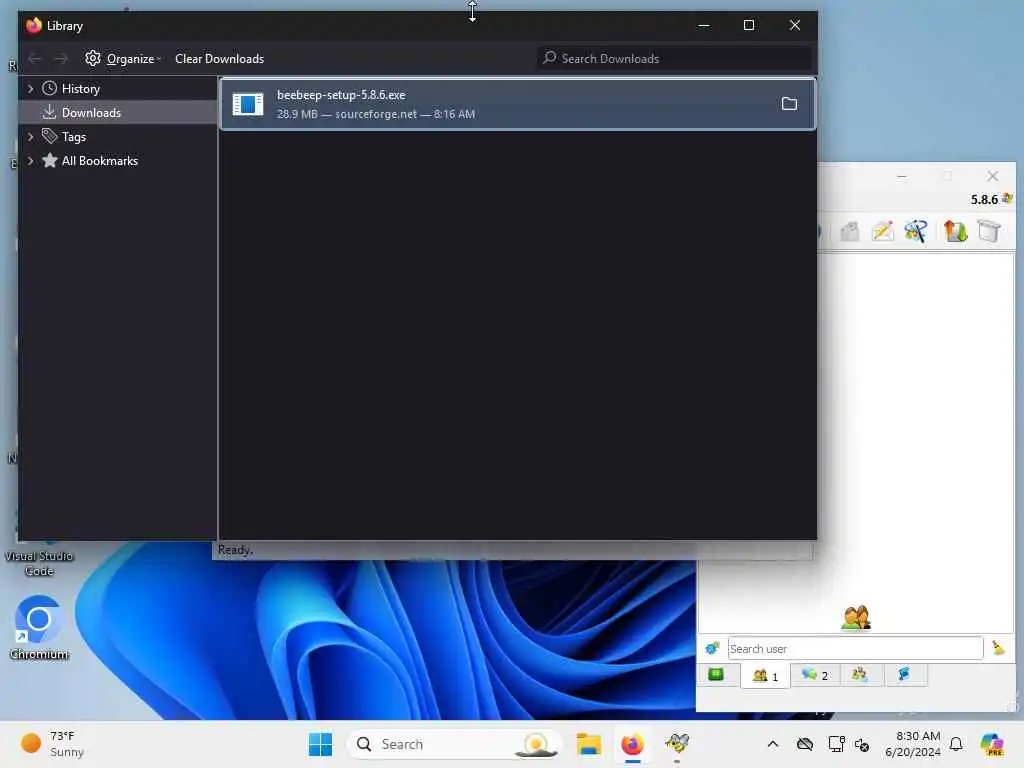This screenshot has width=1024, height=768.
Task: Click the blue gear icon beside Search user
Action: tap(712, 648)
